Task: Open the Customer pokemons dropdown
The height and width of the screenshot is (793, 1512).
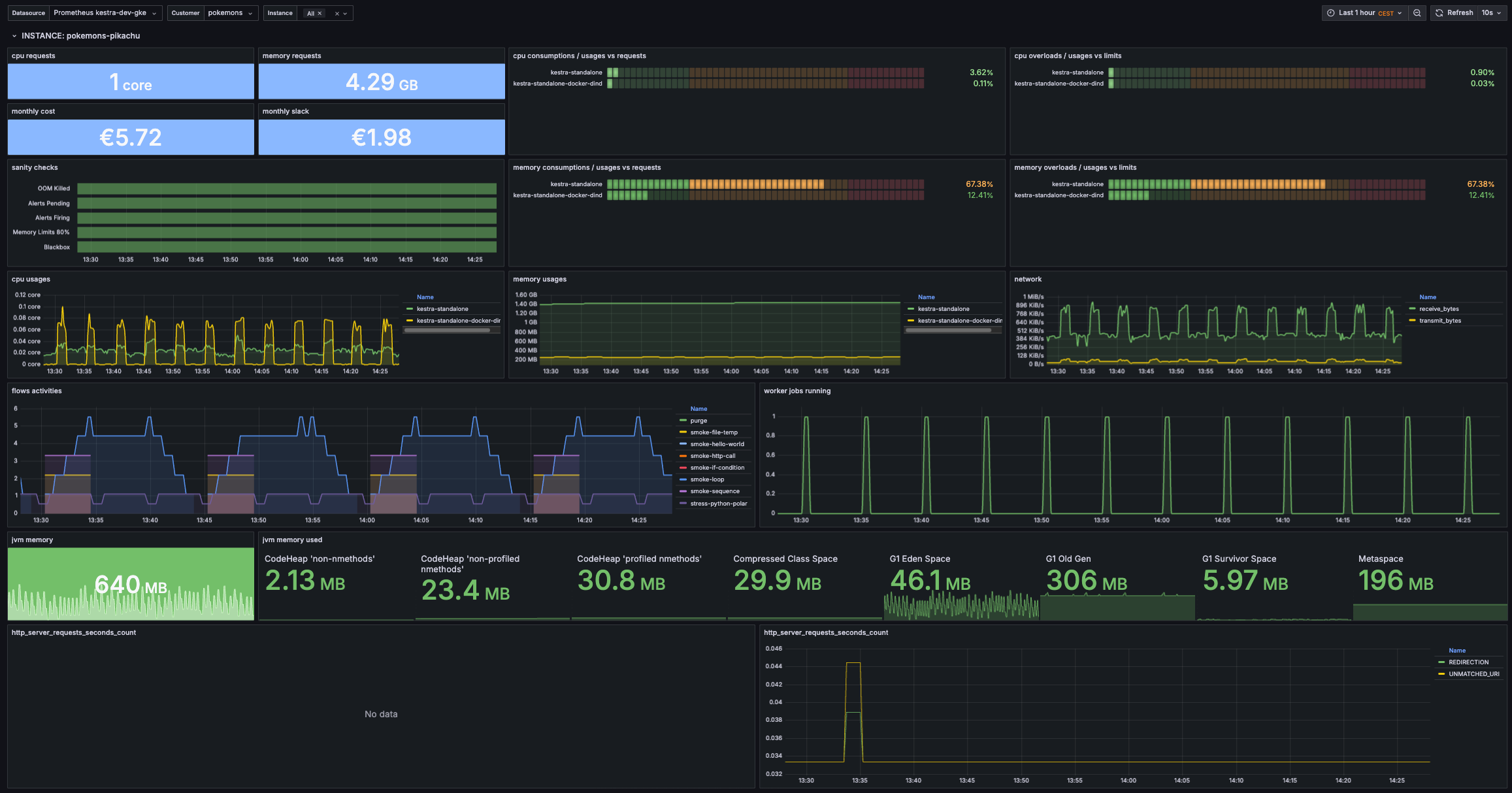Action: pyautogui.click(x=230, y=13)
